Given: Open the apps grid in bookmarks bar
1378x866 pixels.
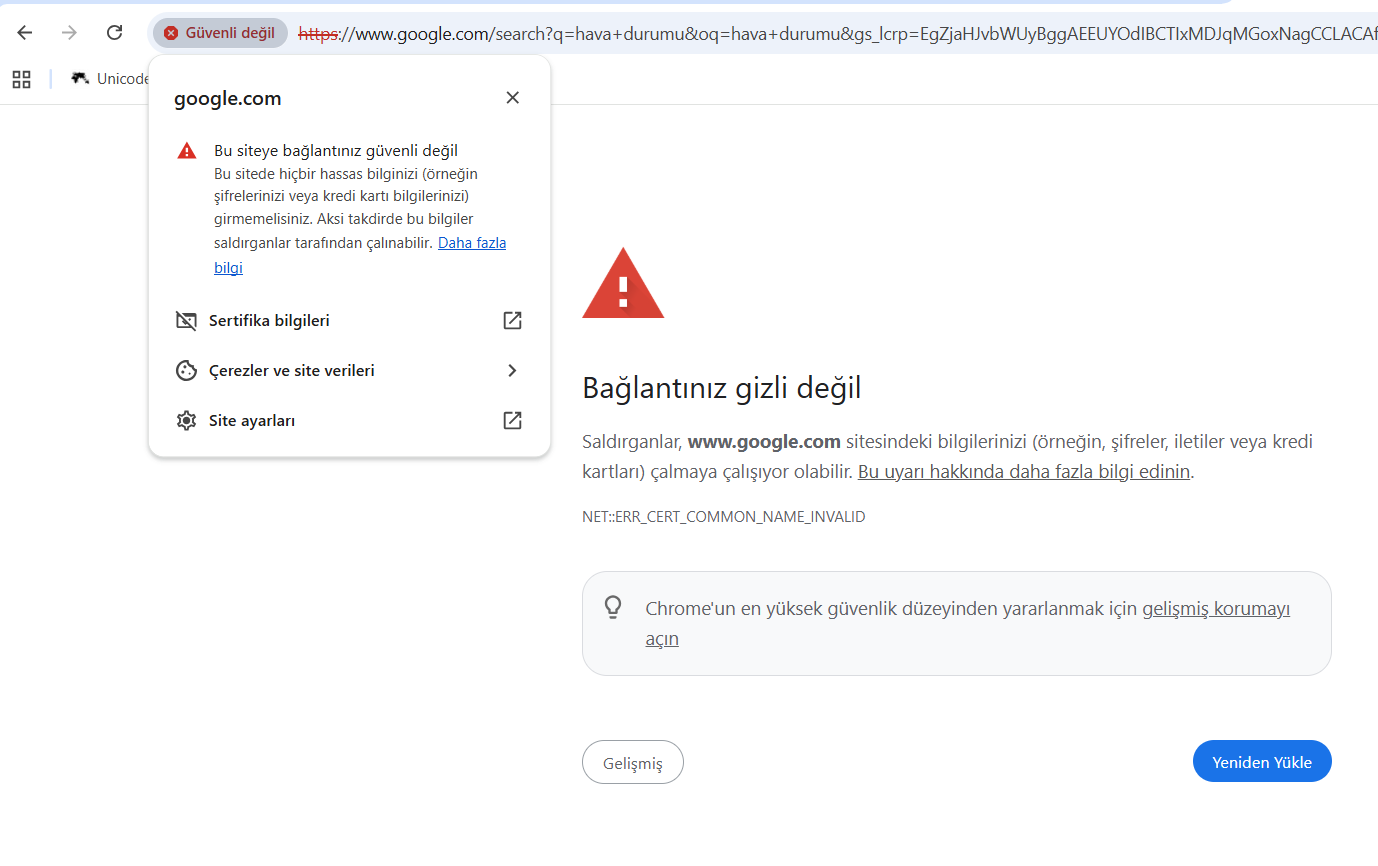Looking at the screenshot, I should point(21,79).
